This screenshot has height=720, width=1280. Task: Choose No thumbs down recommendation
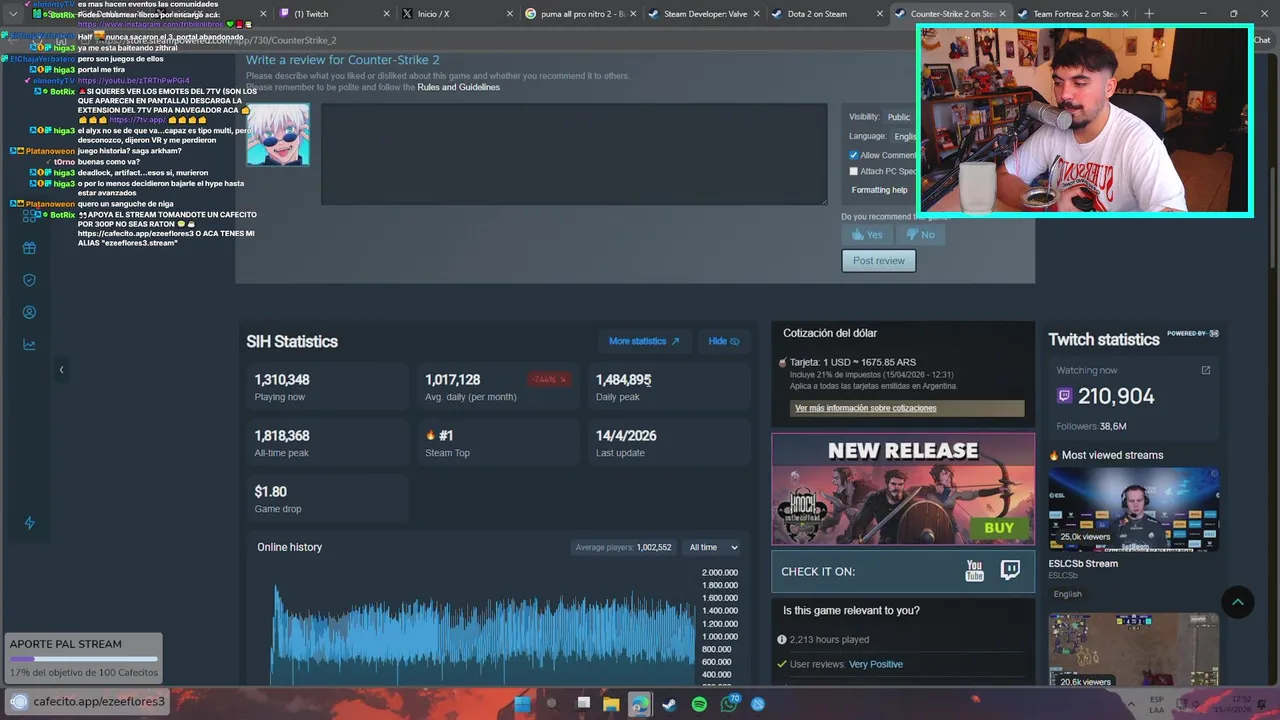[x=920, y=235]
